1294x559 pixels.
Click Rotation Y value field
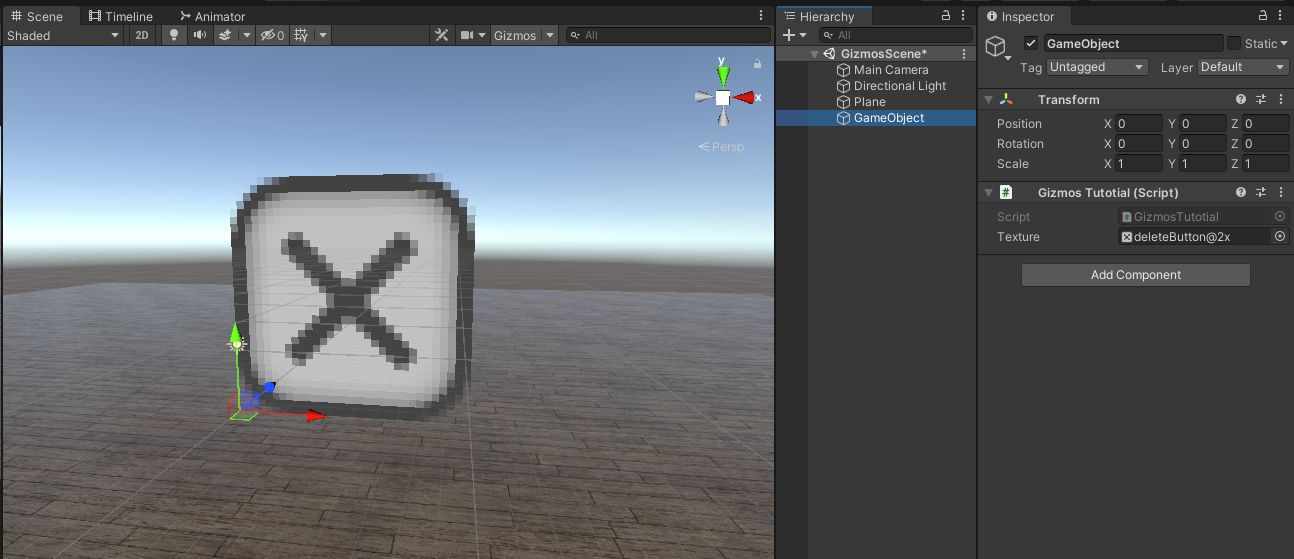coord(1203,144)
